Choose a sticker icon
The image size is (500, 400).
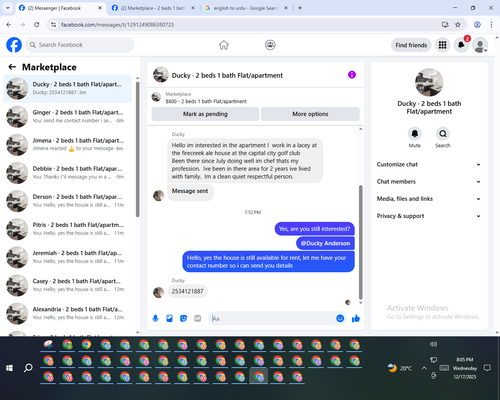pyautogui.click(x=183, y=319)
